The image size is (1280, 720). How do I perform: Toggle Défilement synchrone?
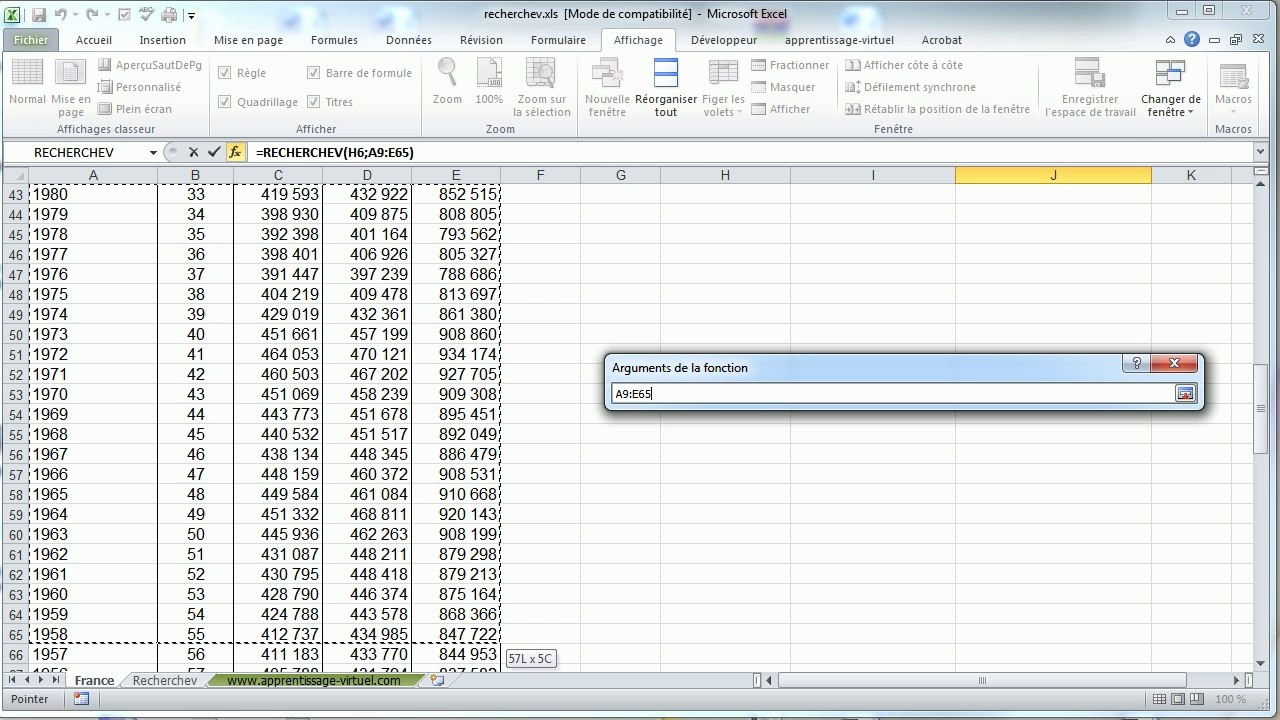[911, 87]
